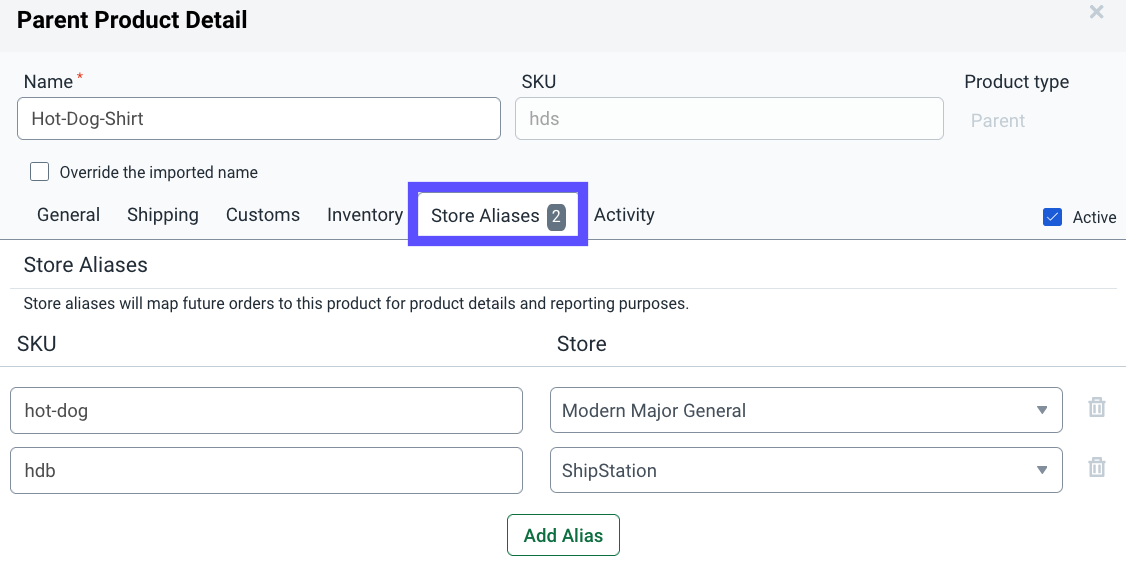Screen dimensions: 1126x586
Task: Click the Add Alias button
Action: (x=563, y=535)
